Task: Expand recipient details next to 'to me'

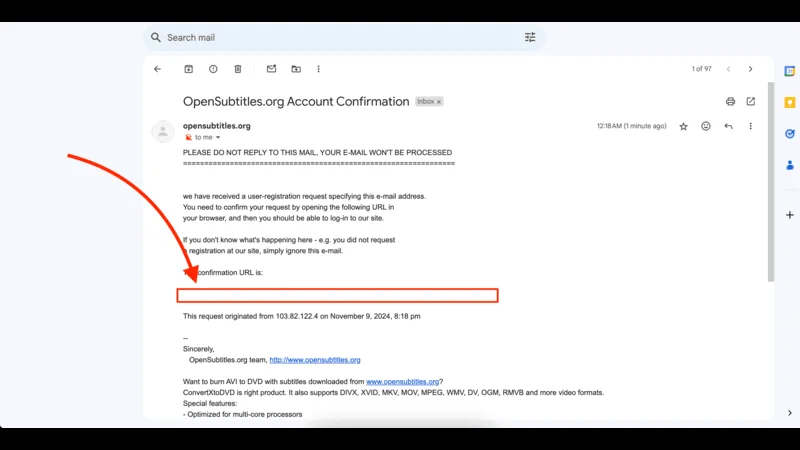Action: (x=218, y=138)
